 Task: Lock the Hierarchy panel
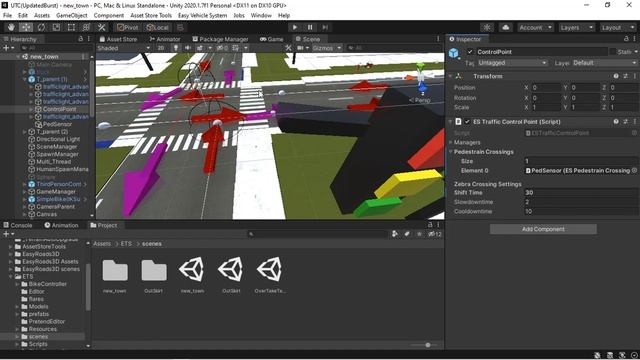(80, 39)
